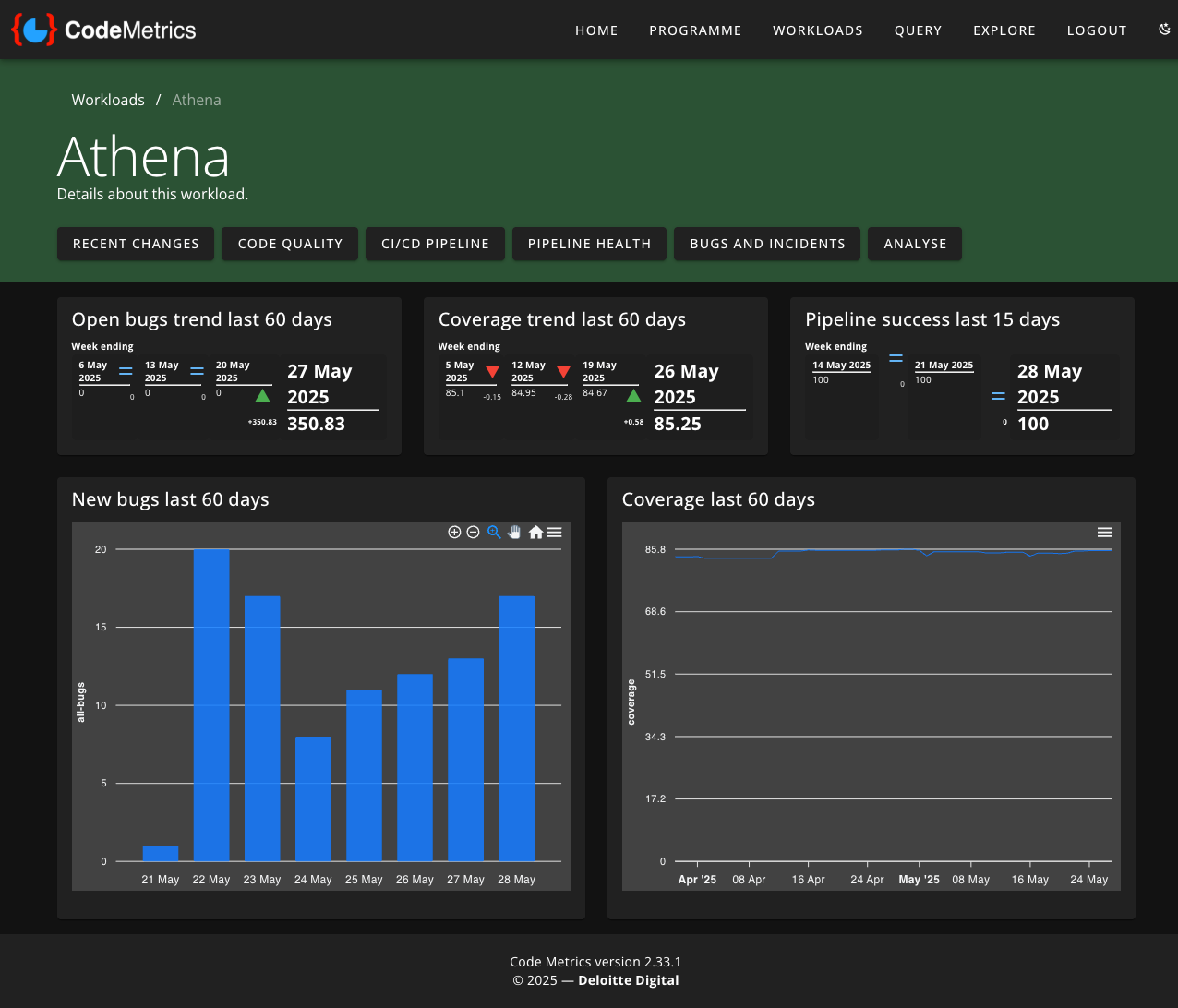
Task: Open the HOME nav item
Action: pyautogui.click(x=596, y=30)
